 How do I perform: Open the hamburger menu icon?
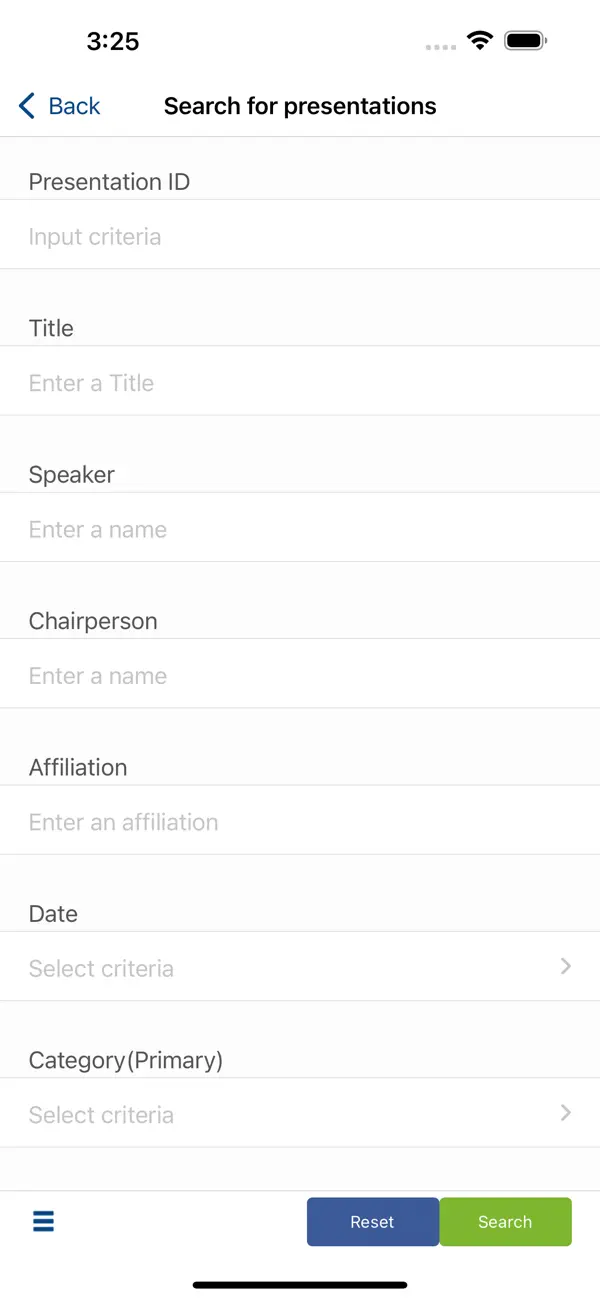click(44, 1221)
